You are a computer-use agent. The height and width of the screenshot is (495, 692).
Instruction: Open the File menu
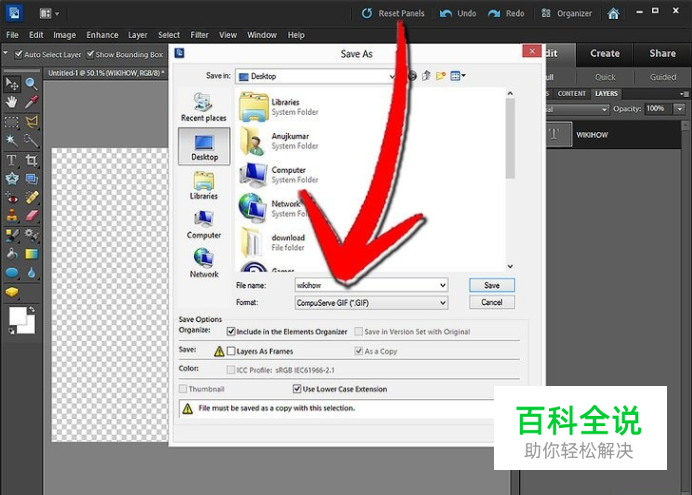click(x=12, y=35)
